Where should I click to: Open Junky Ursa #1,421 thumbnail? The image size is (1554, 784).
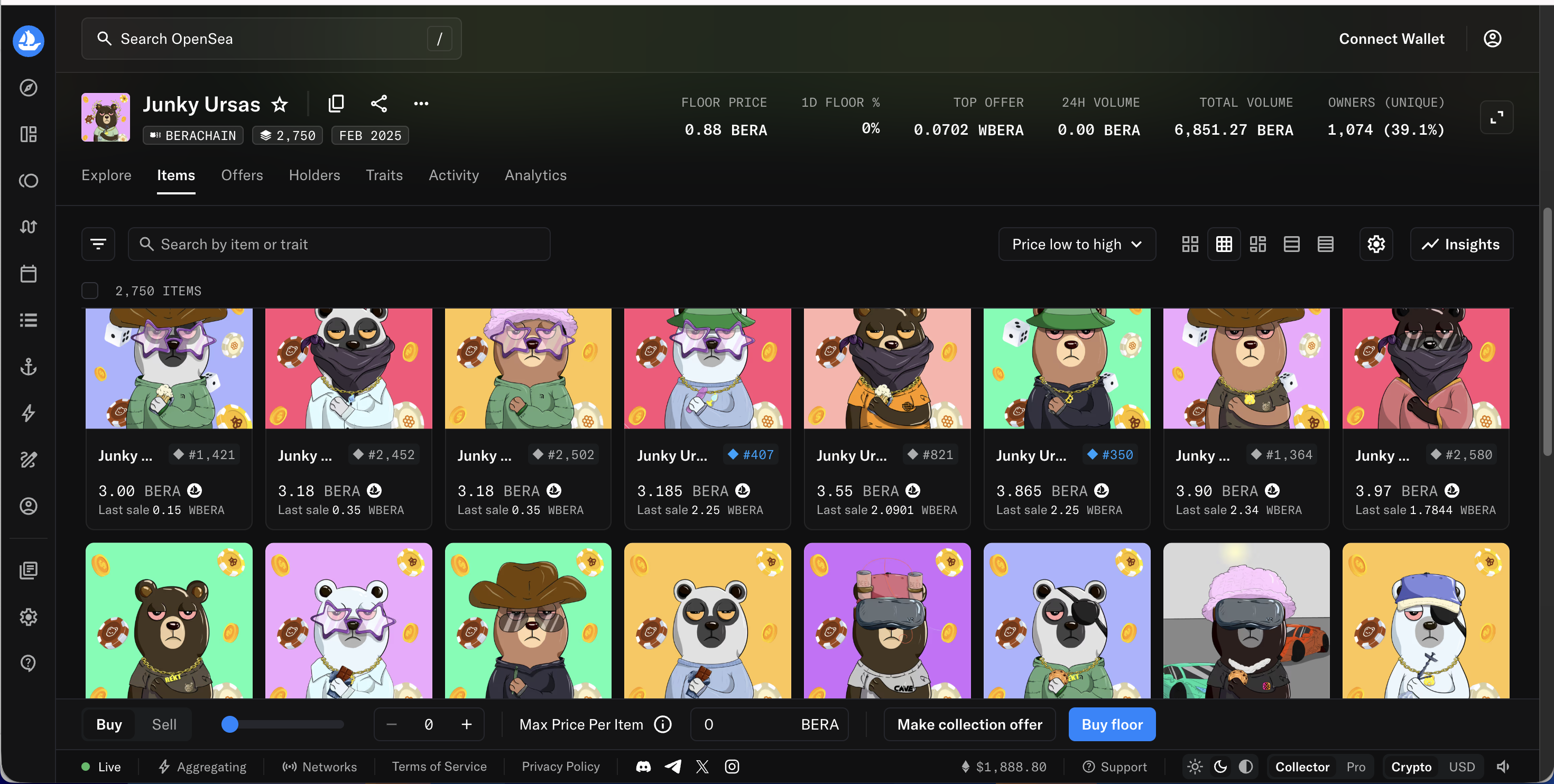click(x=169, y=368)
